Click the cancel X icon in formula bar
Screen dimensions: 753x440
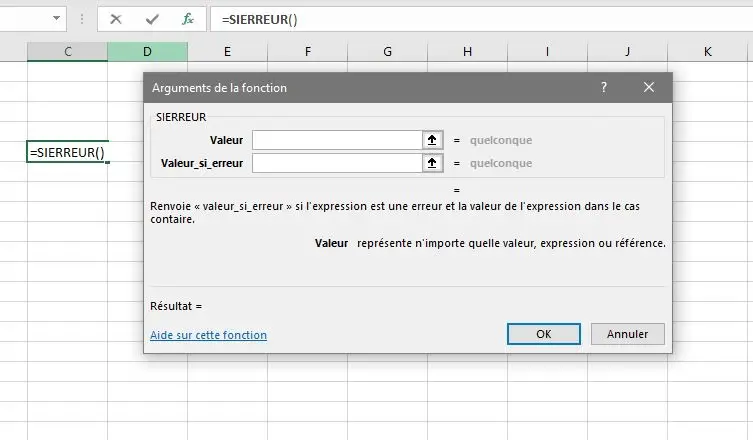click(117, 19)
